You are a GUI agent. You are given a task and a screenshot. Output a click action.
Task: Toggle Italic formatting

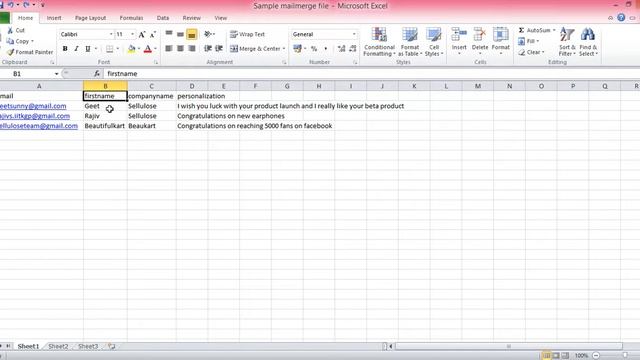tap(76, 49)
